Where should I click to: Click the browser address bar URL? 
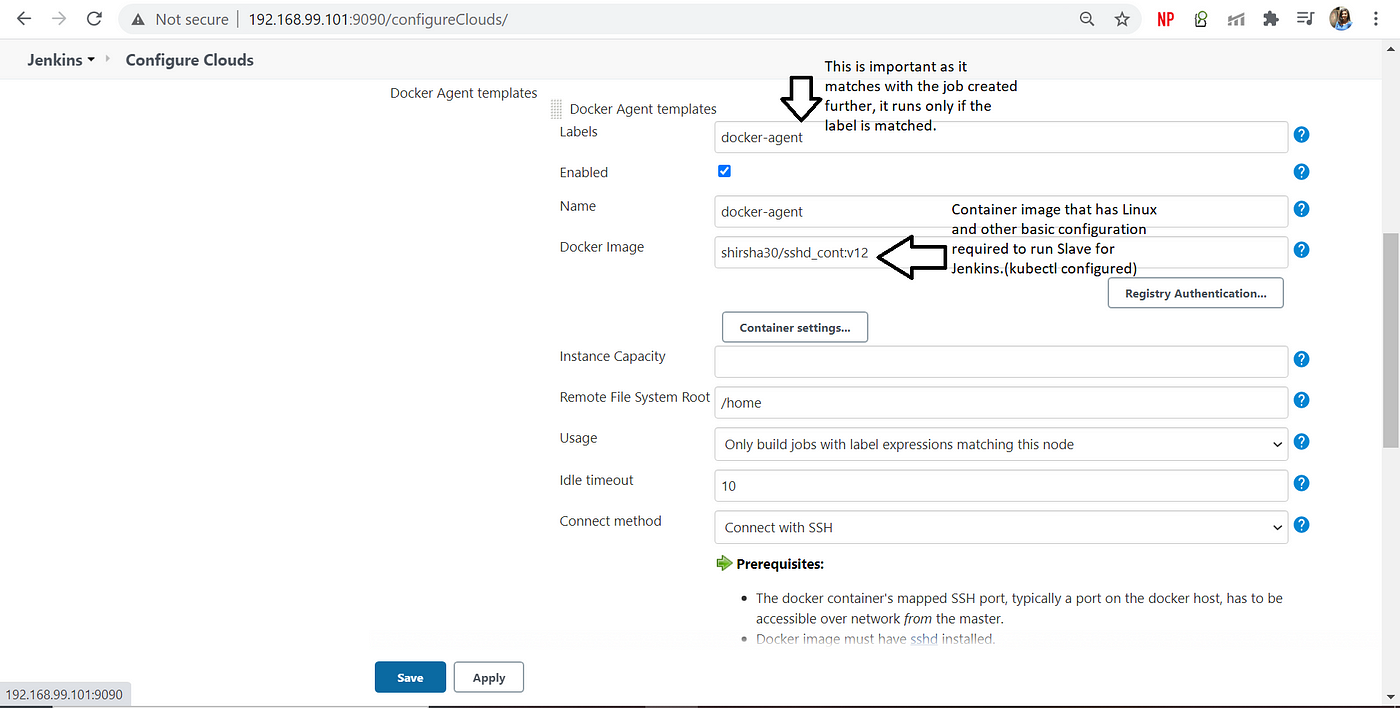tap(379, 19)
